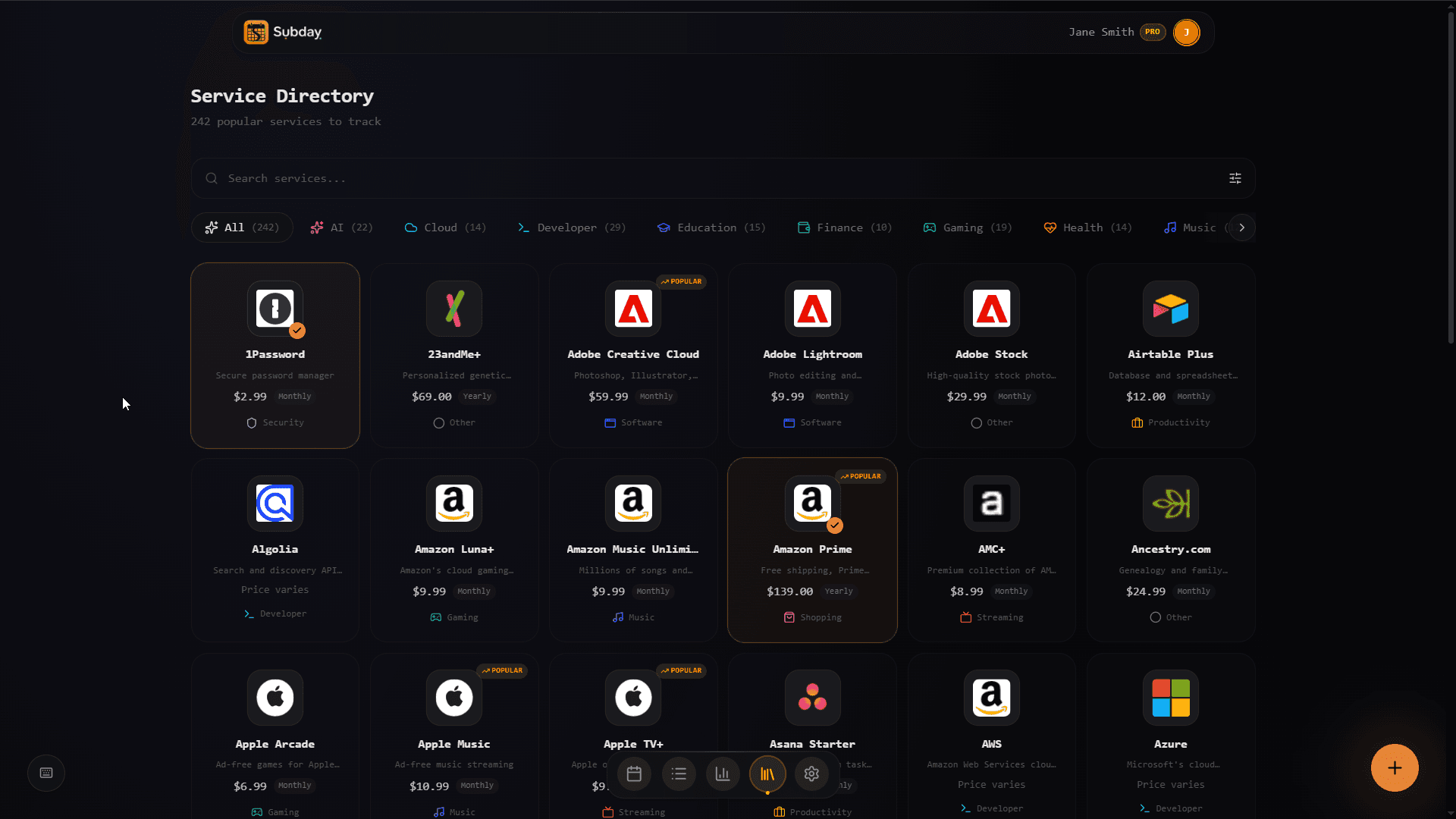Open service directory library nav icon
The image size is (1456, 819).
click(x=767, y=773)
